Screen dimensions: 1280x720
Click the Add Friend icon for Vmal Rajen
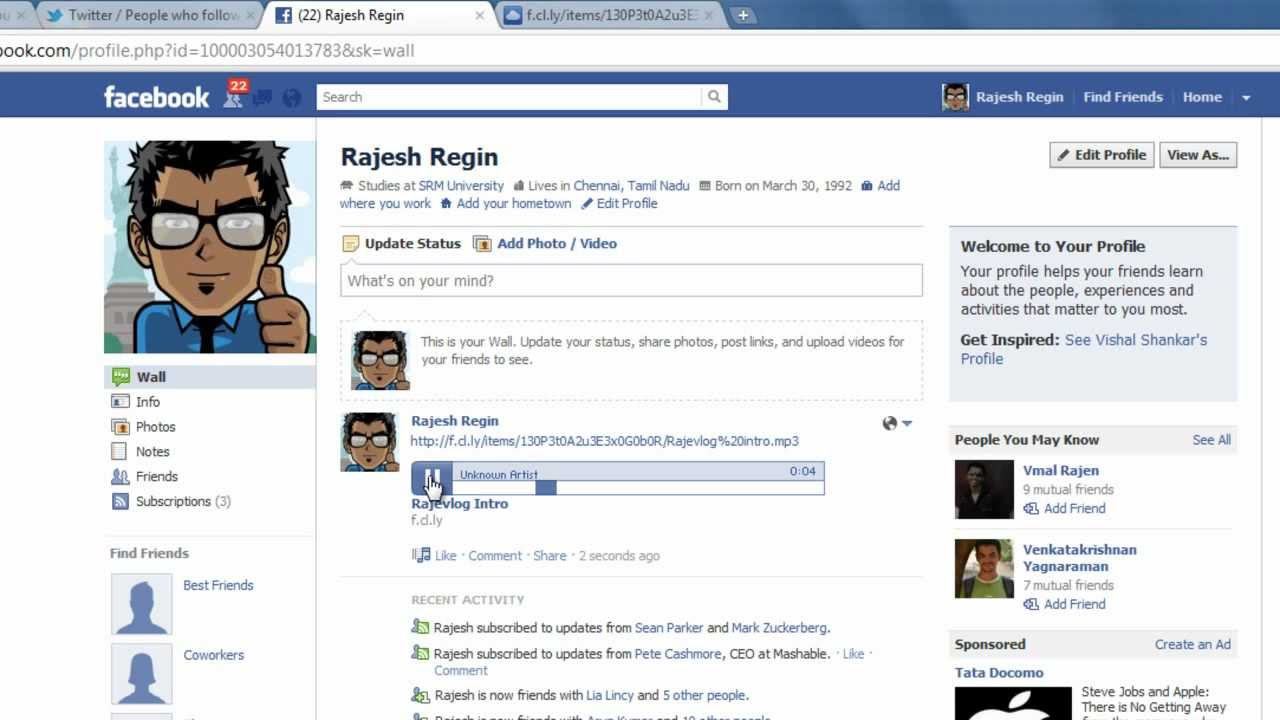point(1031,509)
